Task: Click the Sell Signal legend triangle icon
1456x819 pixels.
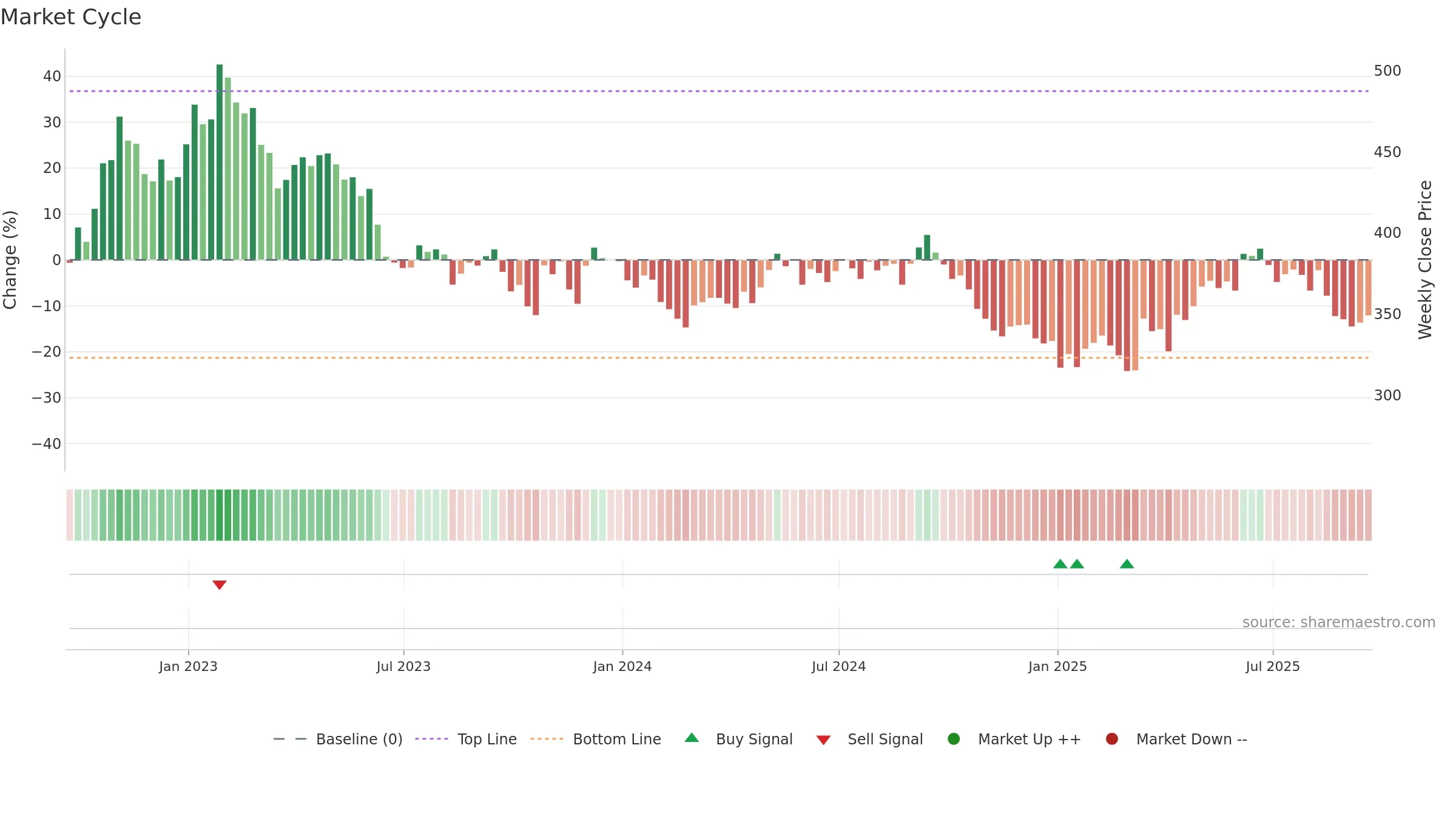Action: [823, 740]
